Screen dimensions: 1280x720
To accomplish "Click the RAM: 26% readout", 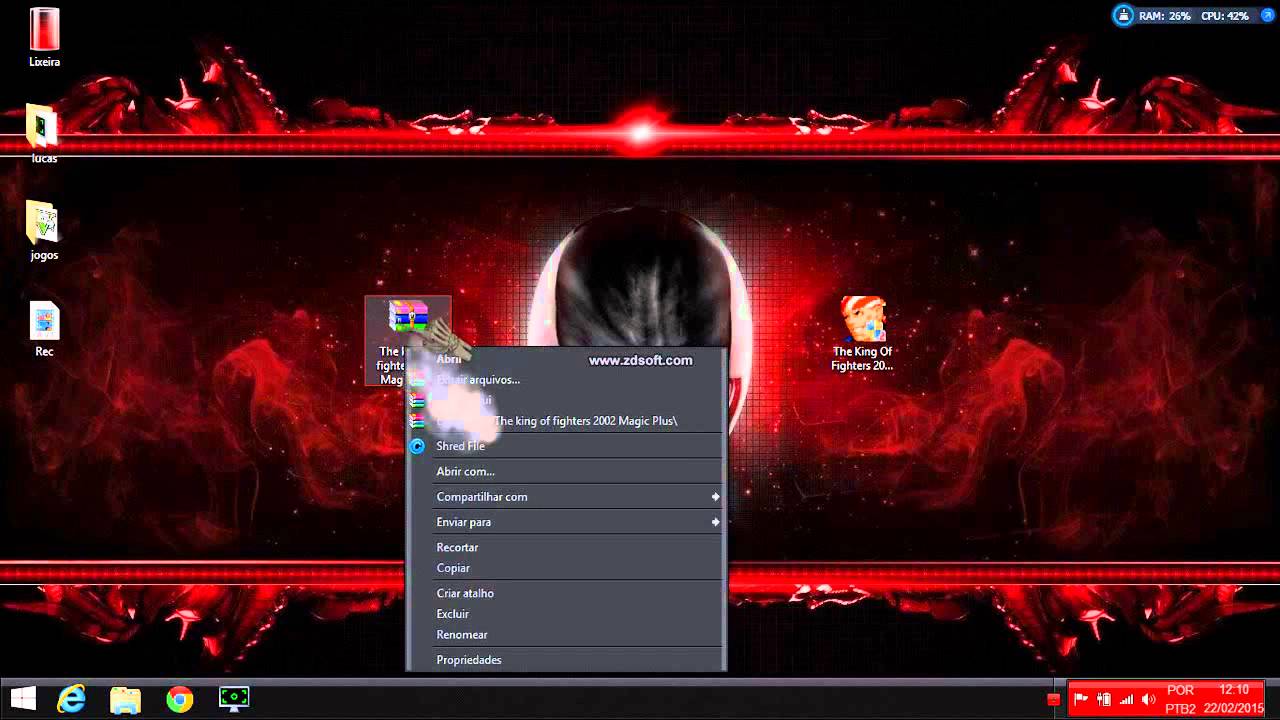I will pyautogui.click(x=1163, y=16).
